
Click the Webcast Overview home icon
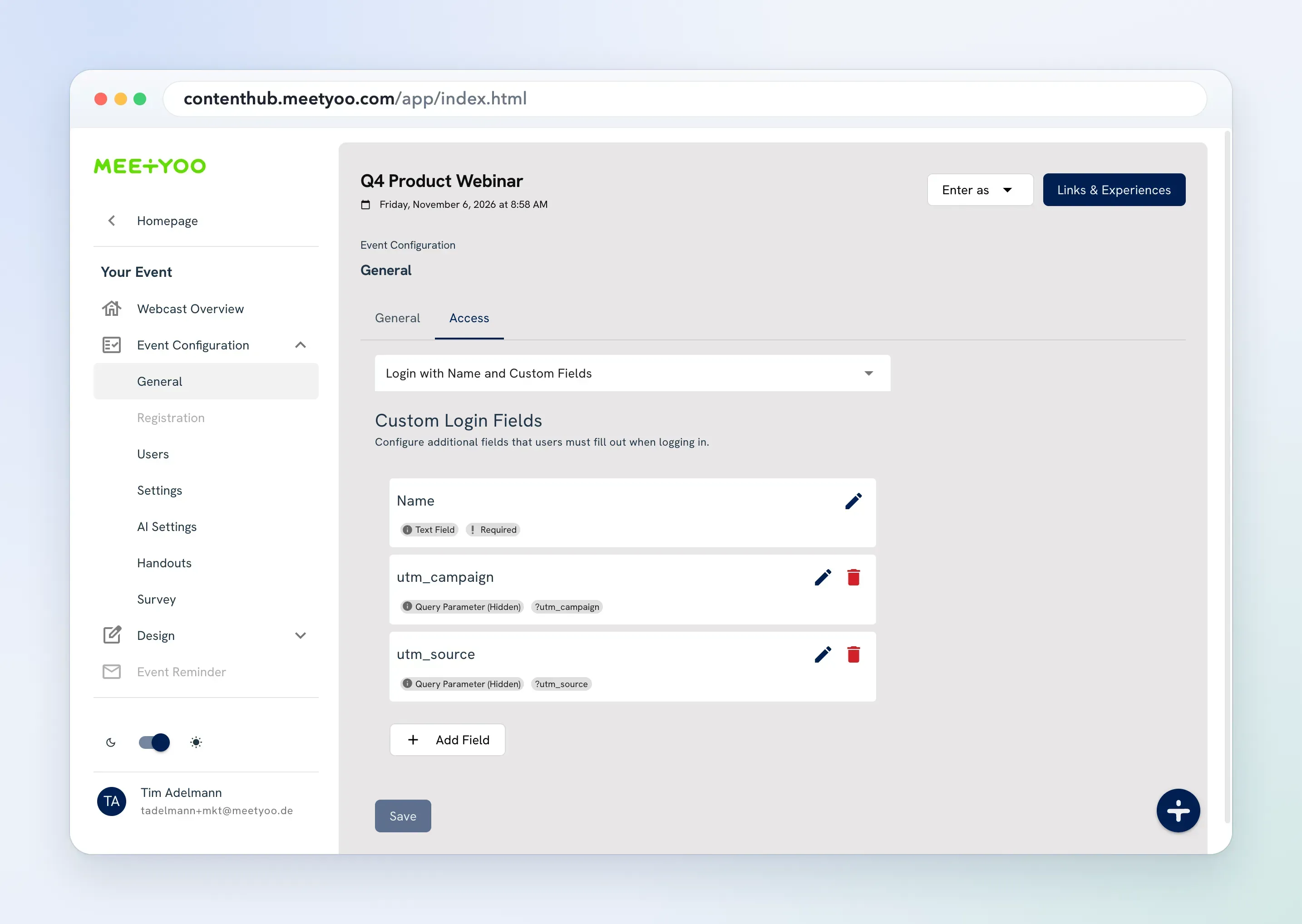112,309
